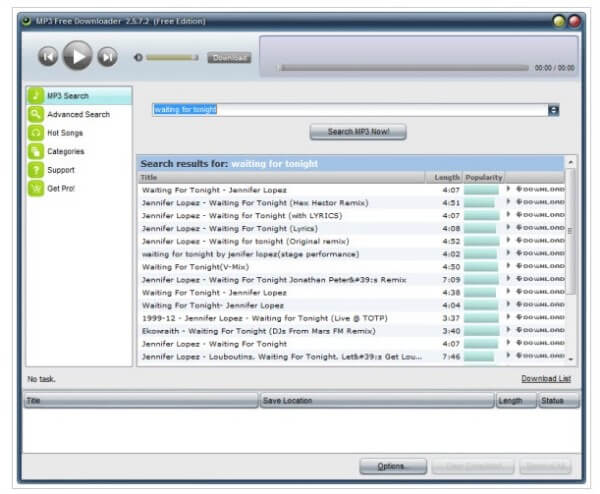Screen dimensions: 600x494
Task: Open the Options button
Action: click(x=393, y=466)
